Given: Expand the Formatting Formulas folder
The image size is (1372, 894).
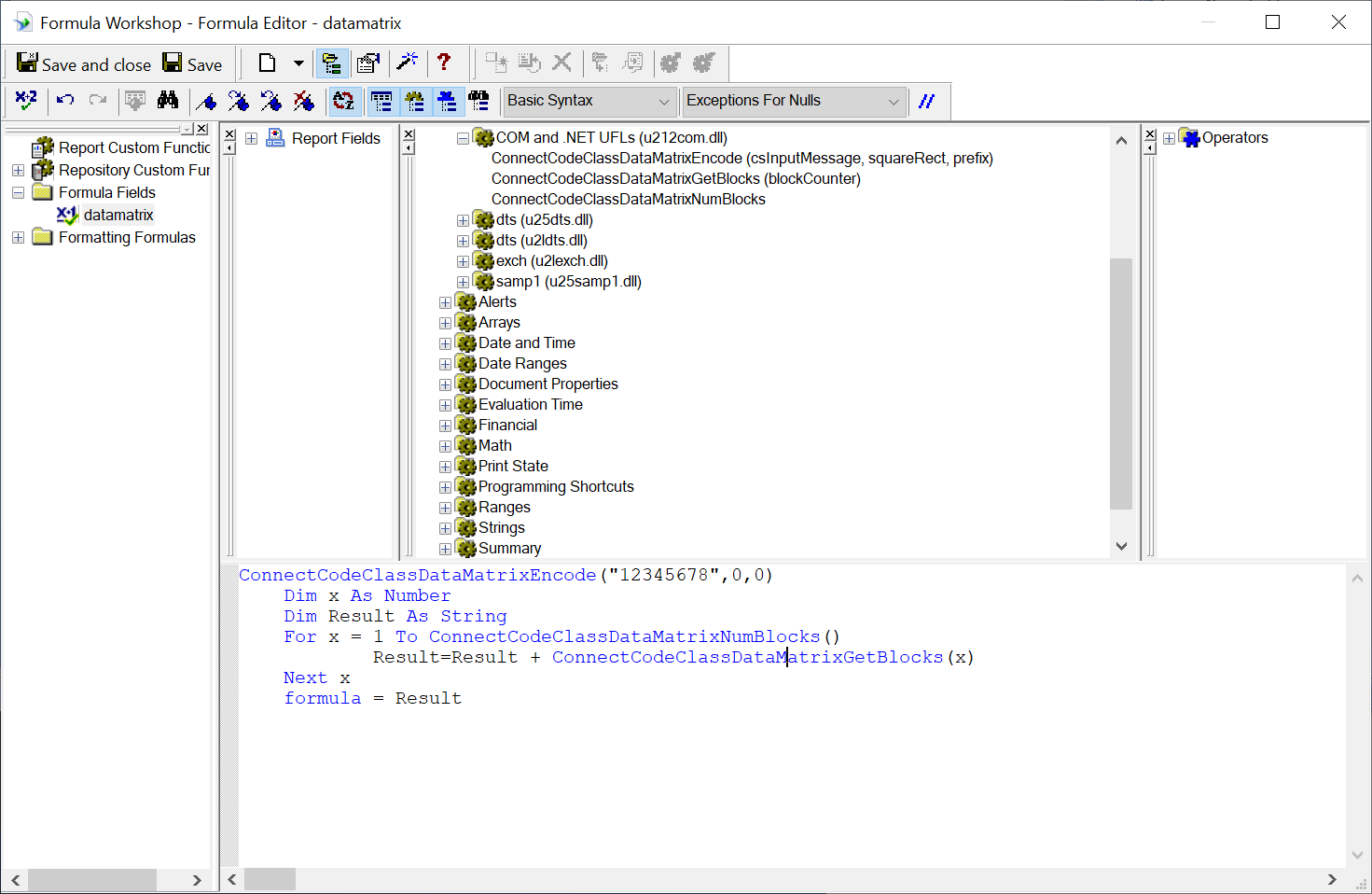Looking at the screenshot, I should pos(18,238).
